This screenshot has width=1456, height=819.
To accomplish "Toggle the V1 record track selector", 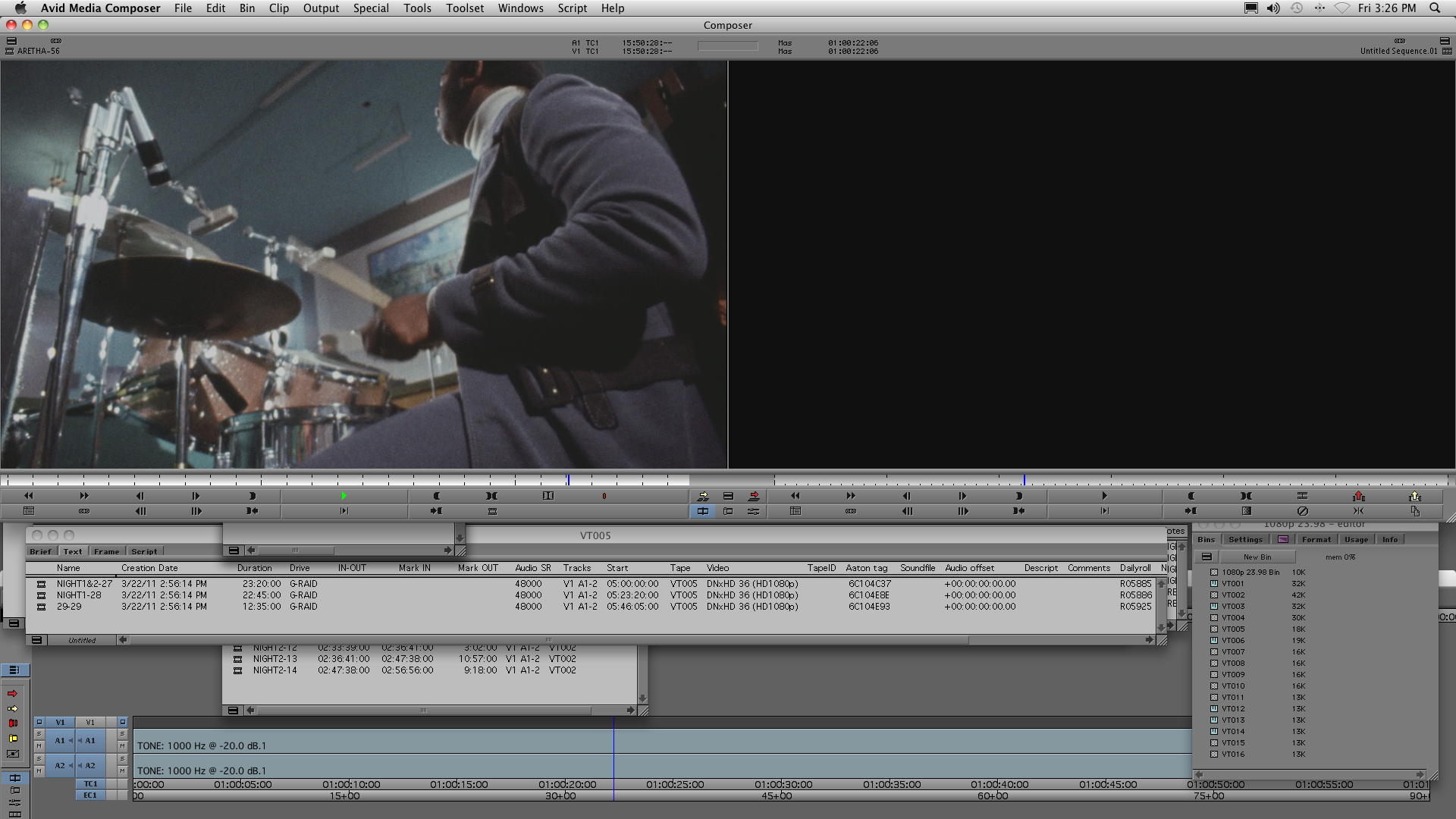I will click(90, 723).
